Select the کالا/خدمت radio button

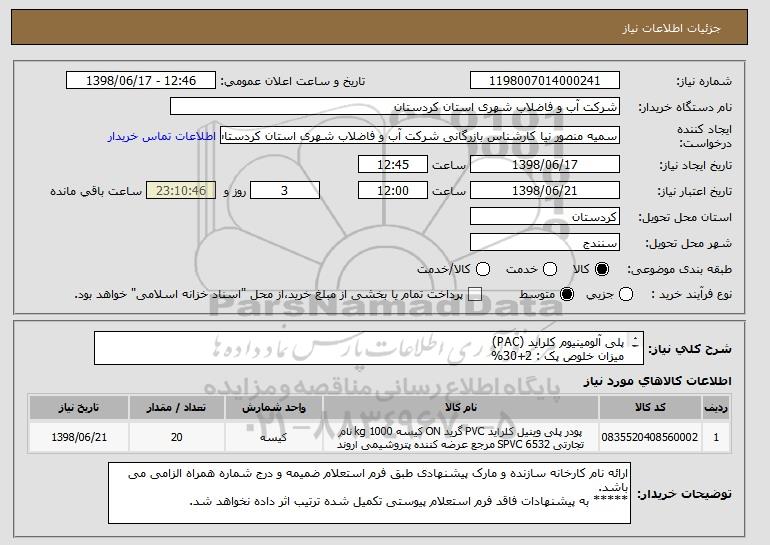(483, 269)
